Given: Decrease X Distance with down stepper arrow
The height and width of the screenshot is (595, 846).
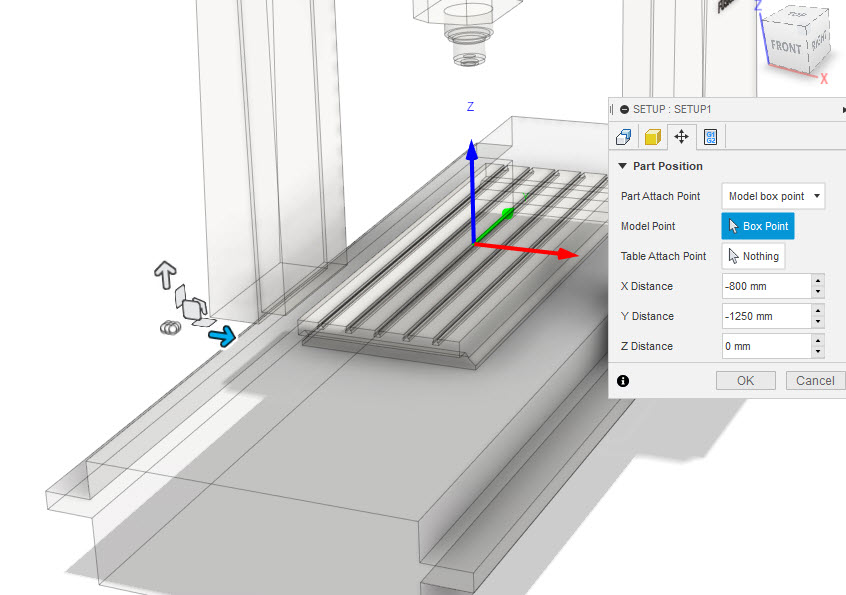Looking at the screenshot, I should pyautogui.click(x=818, y=292).
